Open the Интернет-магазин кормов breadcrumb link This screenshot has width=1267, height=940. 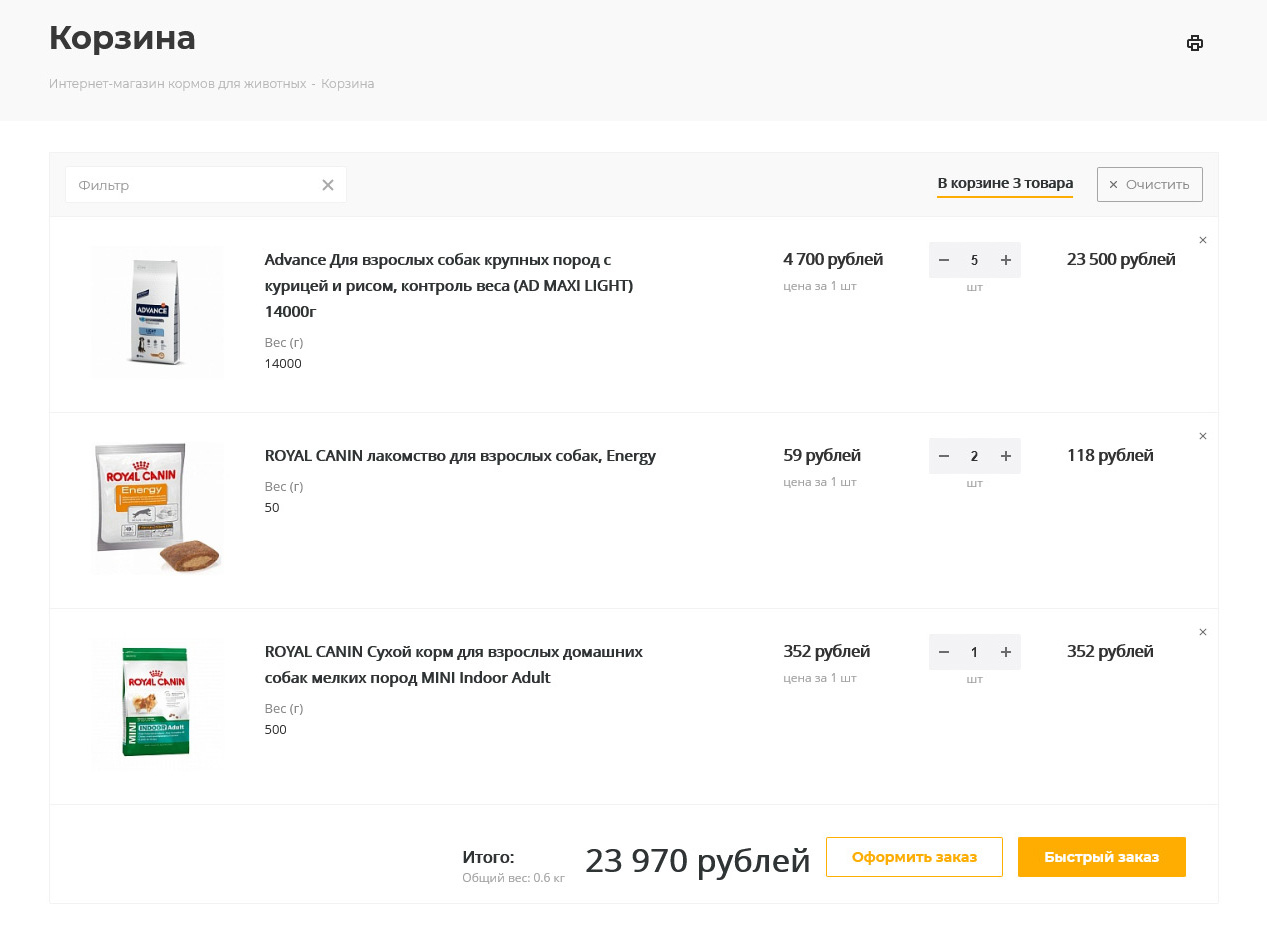click(x=177, y=84)
